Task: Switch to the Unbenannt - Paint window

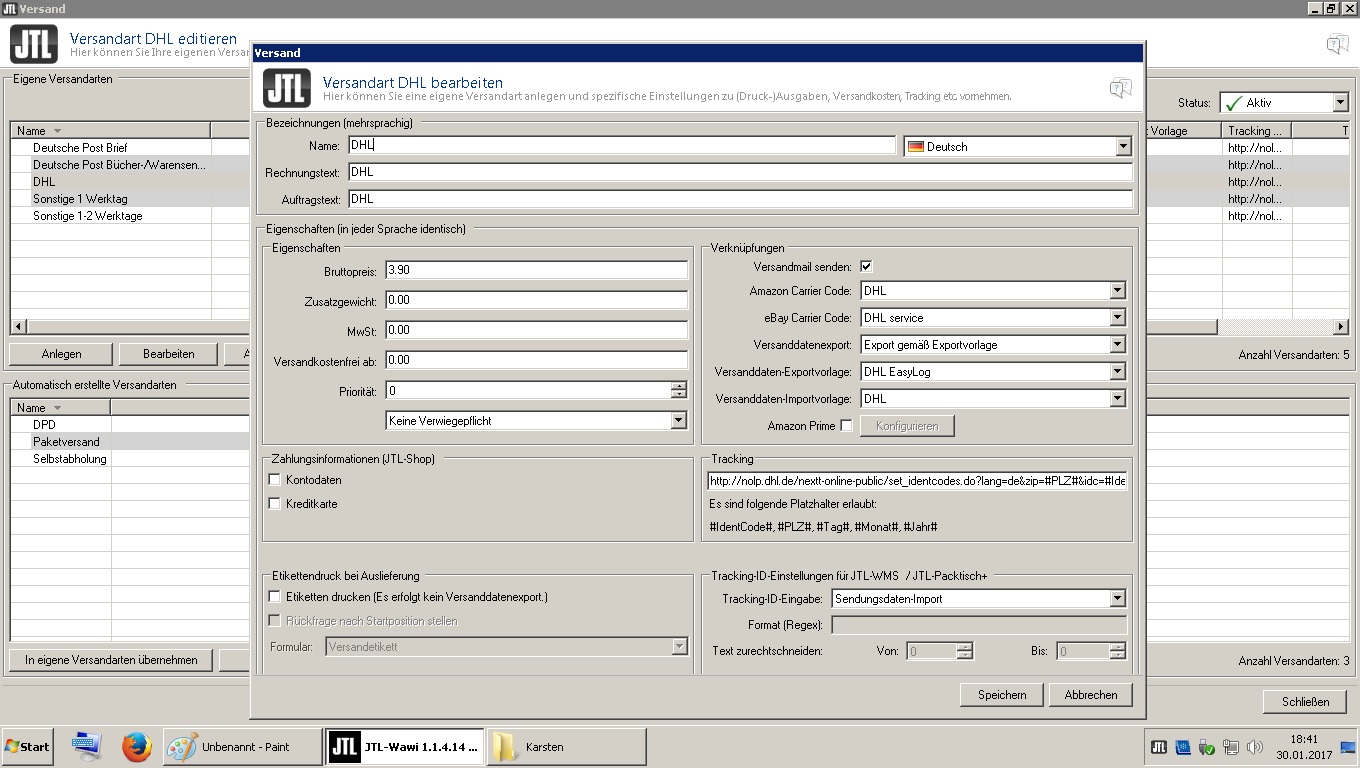Action: (241, 747)
